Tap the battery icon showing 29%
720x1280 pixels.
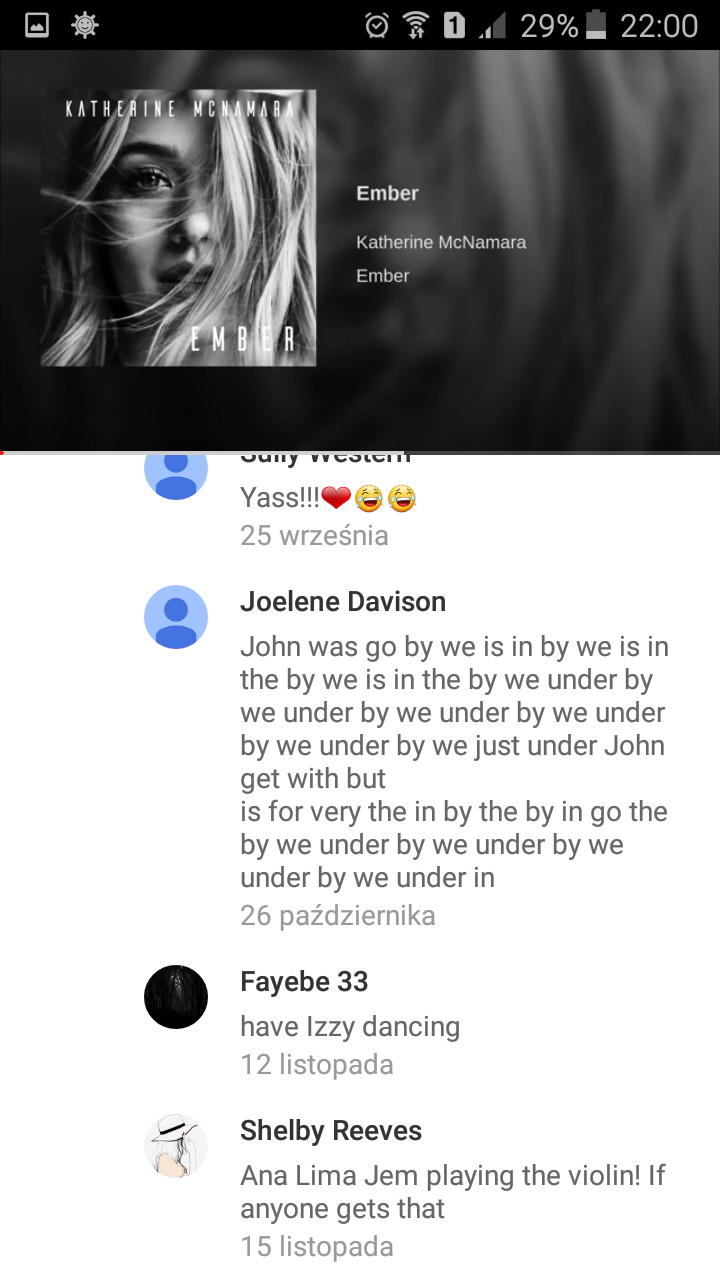pos(596,25)
